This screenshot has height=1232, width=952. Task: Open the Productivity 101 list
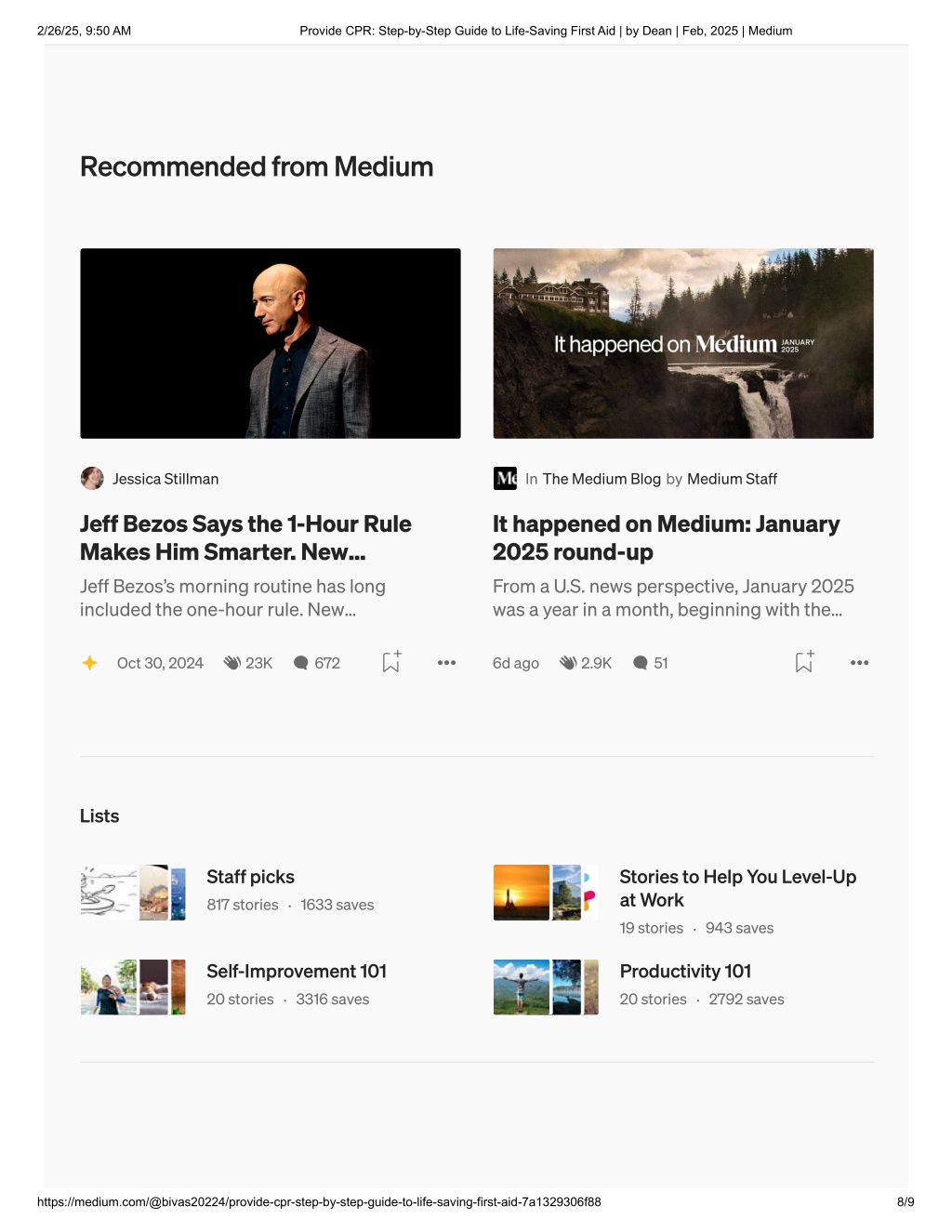(685, 971)
